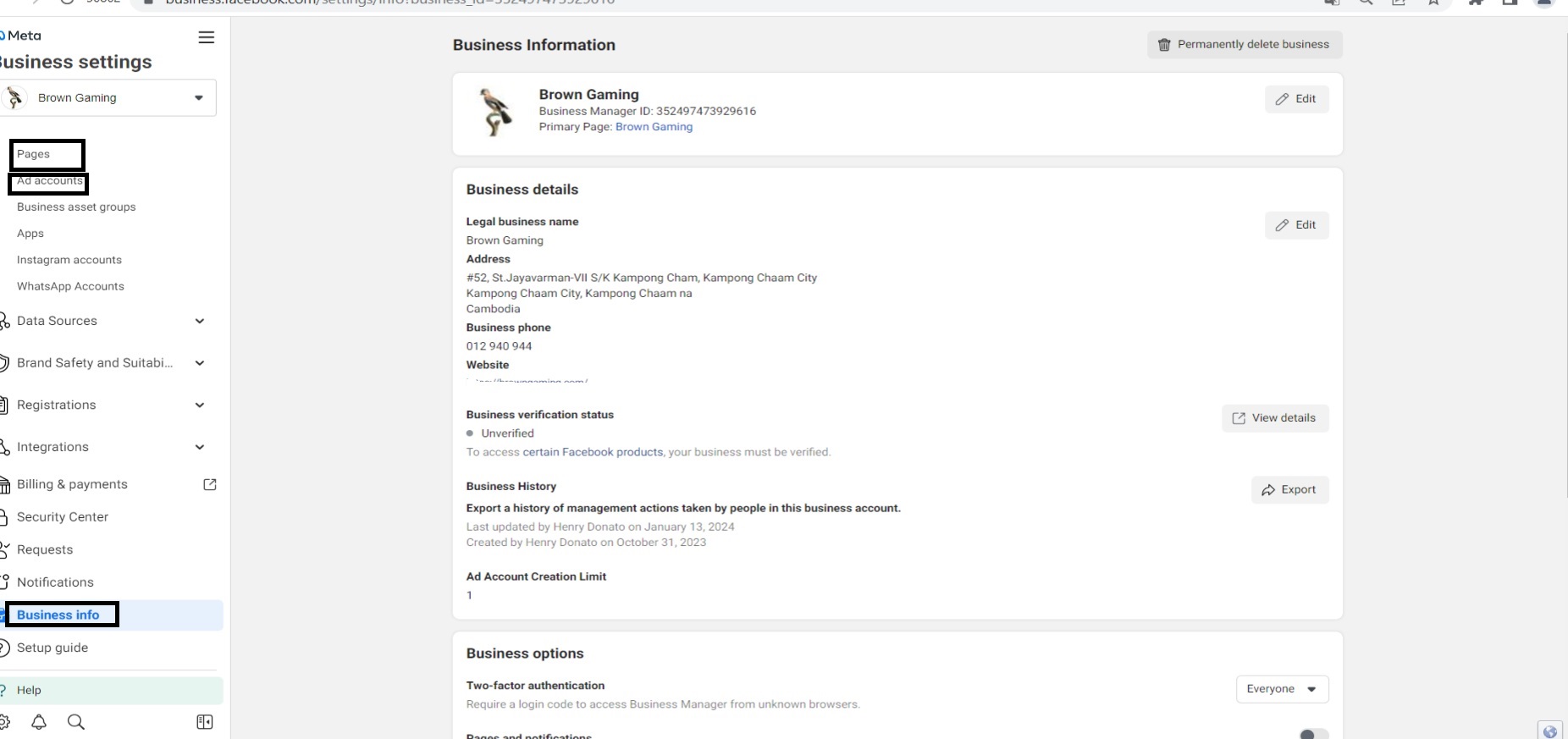Viewport: 1568px width, 739px height.
Task: Export the business history
Action: [1289, 490]
